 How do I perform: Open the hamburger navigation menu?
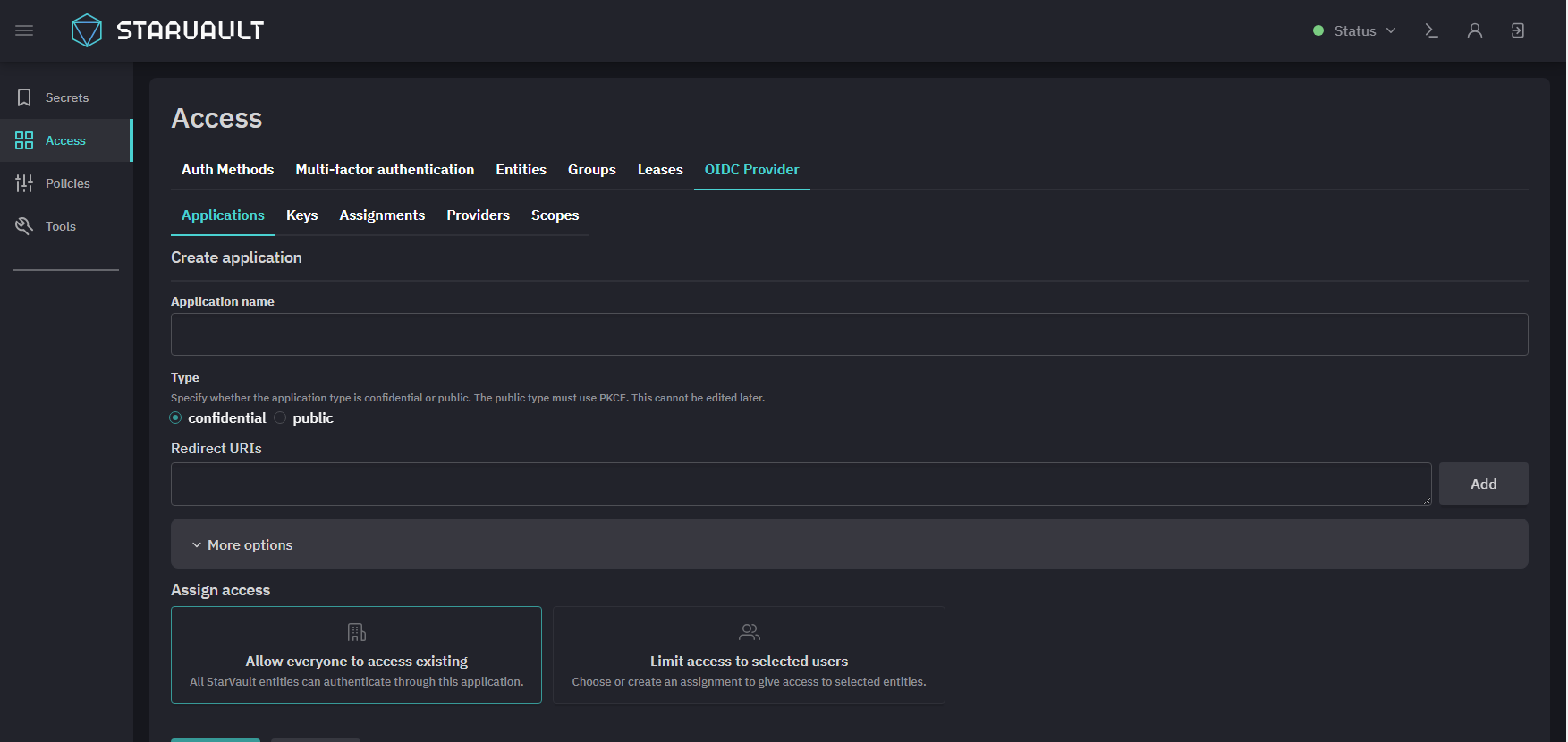pos(24,30)
